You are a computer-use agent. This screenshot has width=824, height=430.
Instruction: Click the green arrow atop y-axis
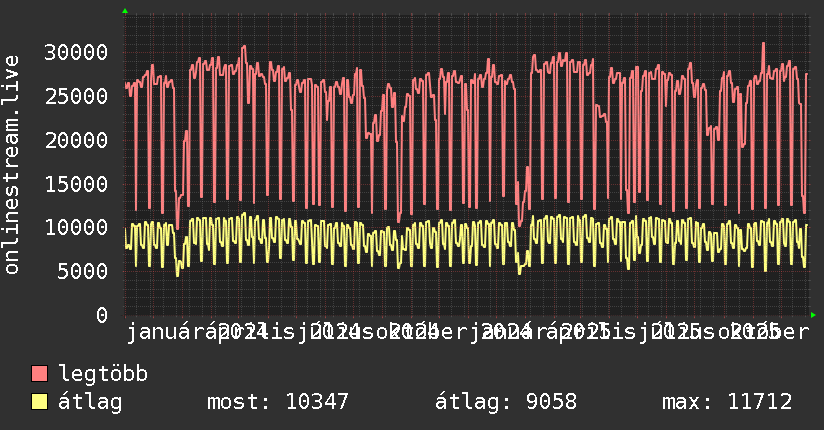click(125, 11)
